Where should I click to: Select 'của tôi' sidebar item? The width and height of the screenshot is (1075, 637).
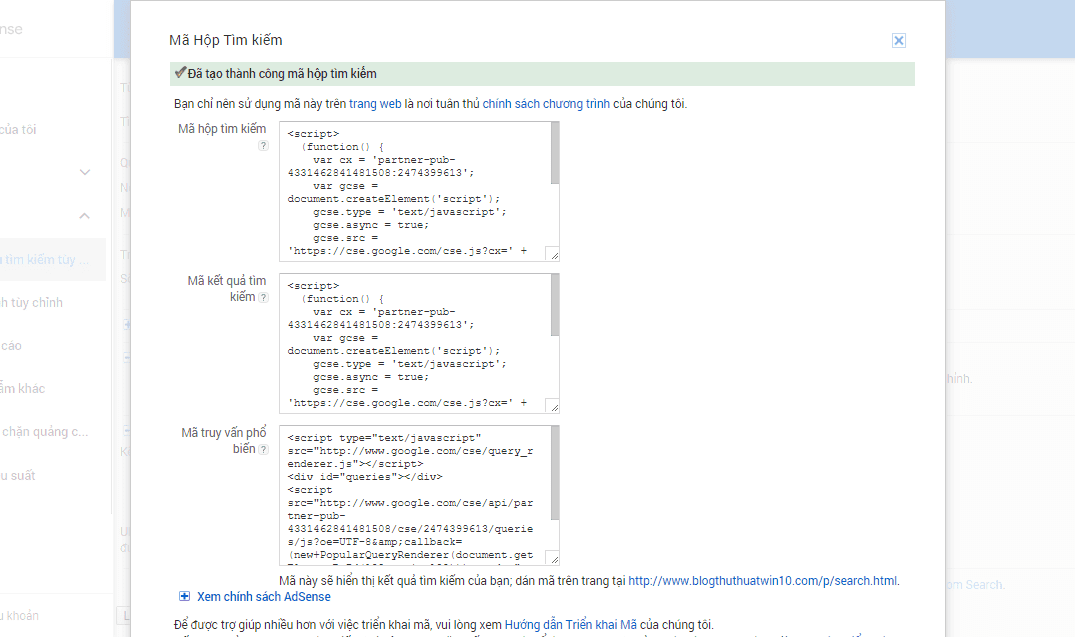click(x=19, y=130)
